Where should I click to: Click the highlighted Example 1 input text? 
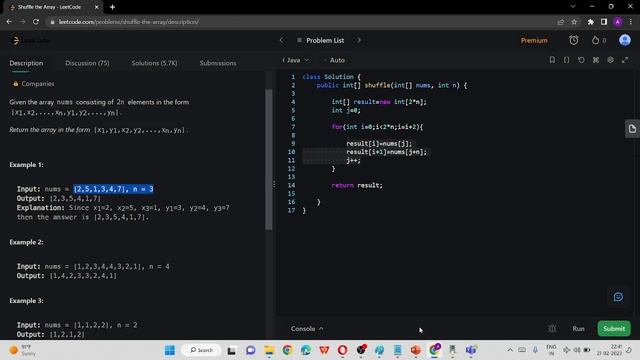click(113, 189)
